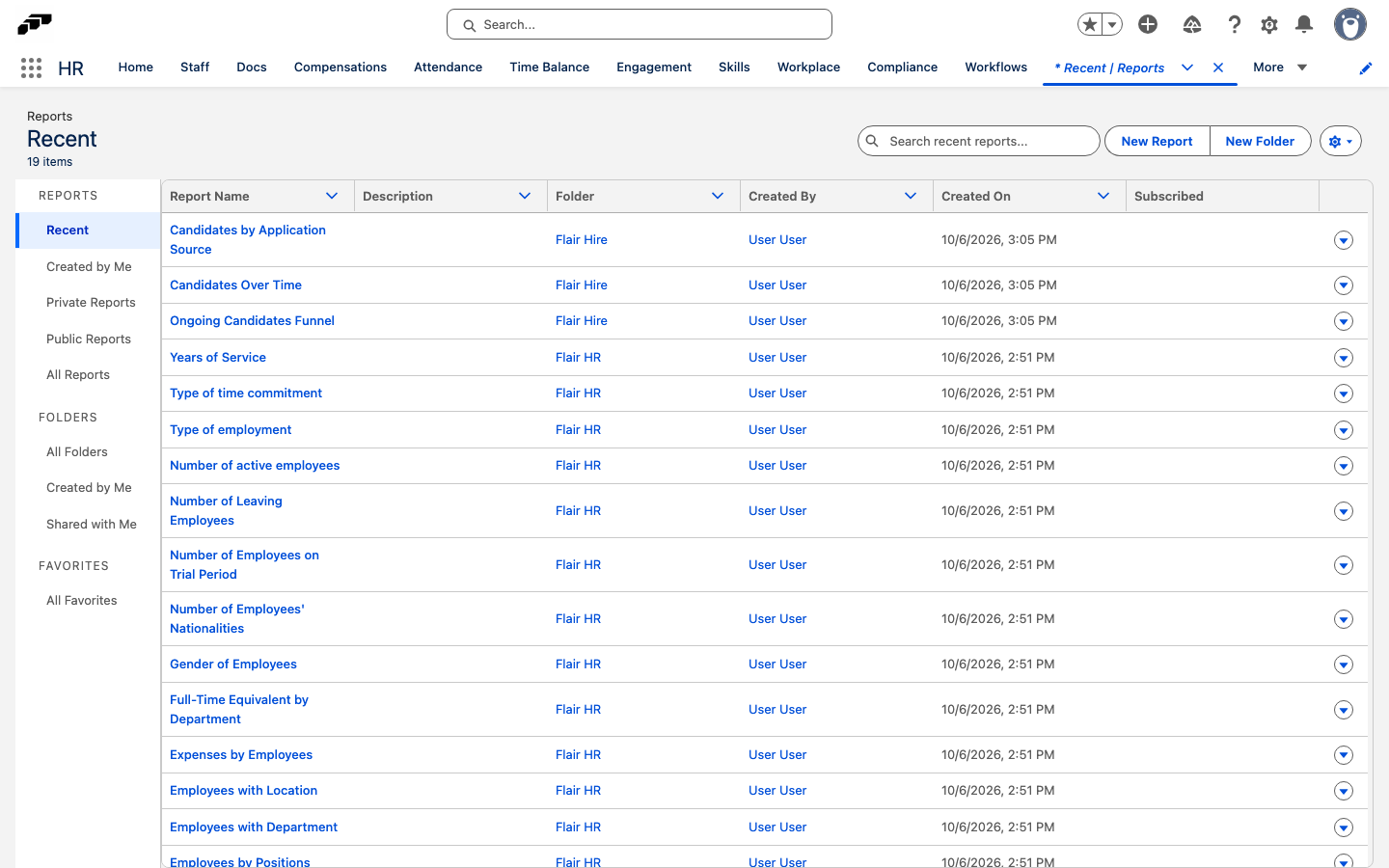Open the Folder column menu
The width and height of the screenshot is (1389, 868).
[718, 196]
